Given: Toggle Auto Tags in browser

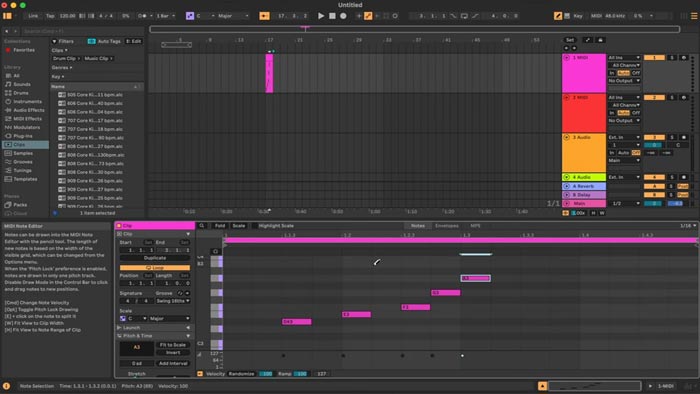Looking at the screenshot, I should pyautogui.click(x=104, y=41).
